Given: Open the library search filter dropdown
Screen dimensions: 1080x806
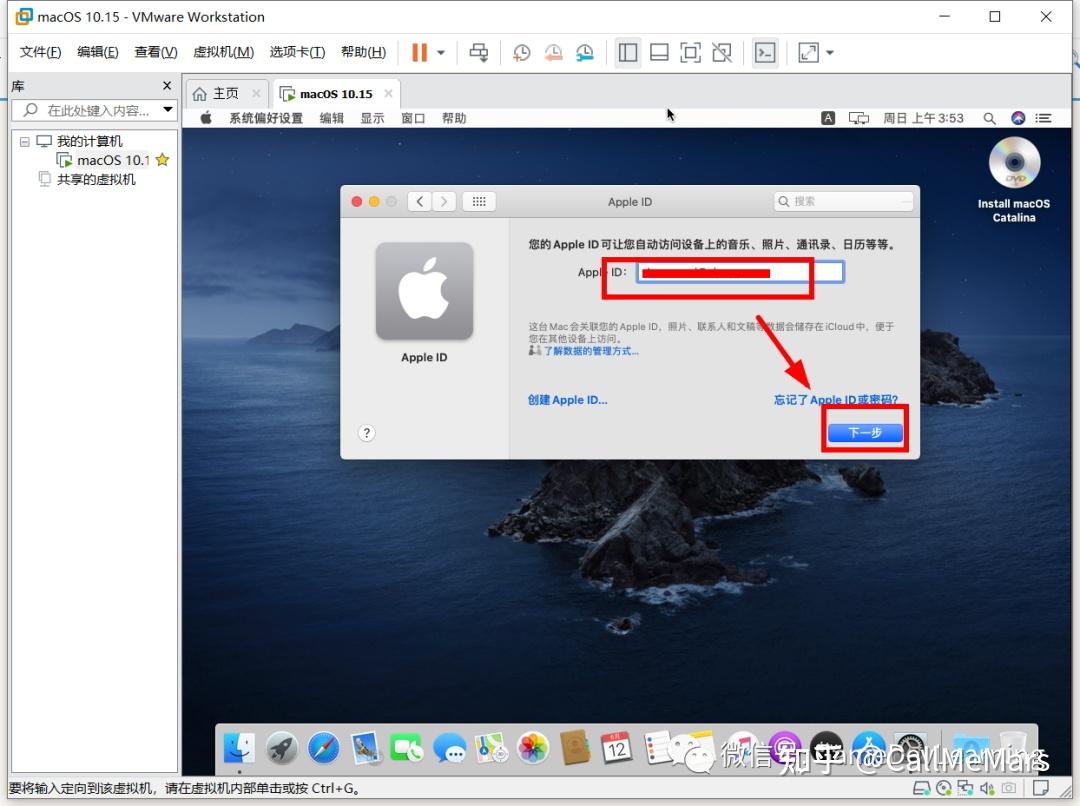Looking at the screenshot, I should click(x=168, y=110).
